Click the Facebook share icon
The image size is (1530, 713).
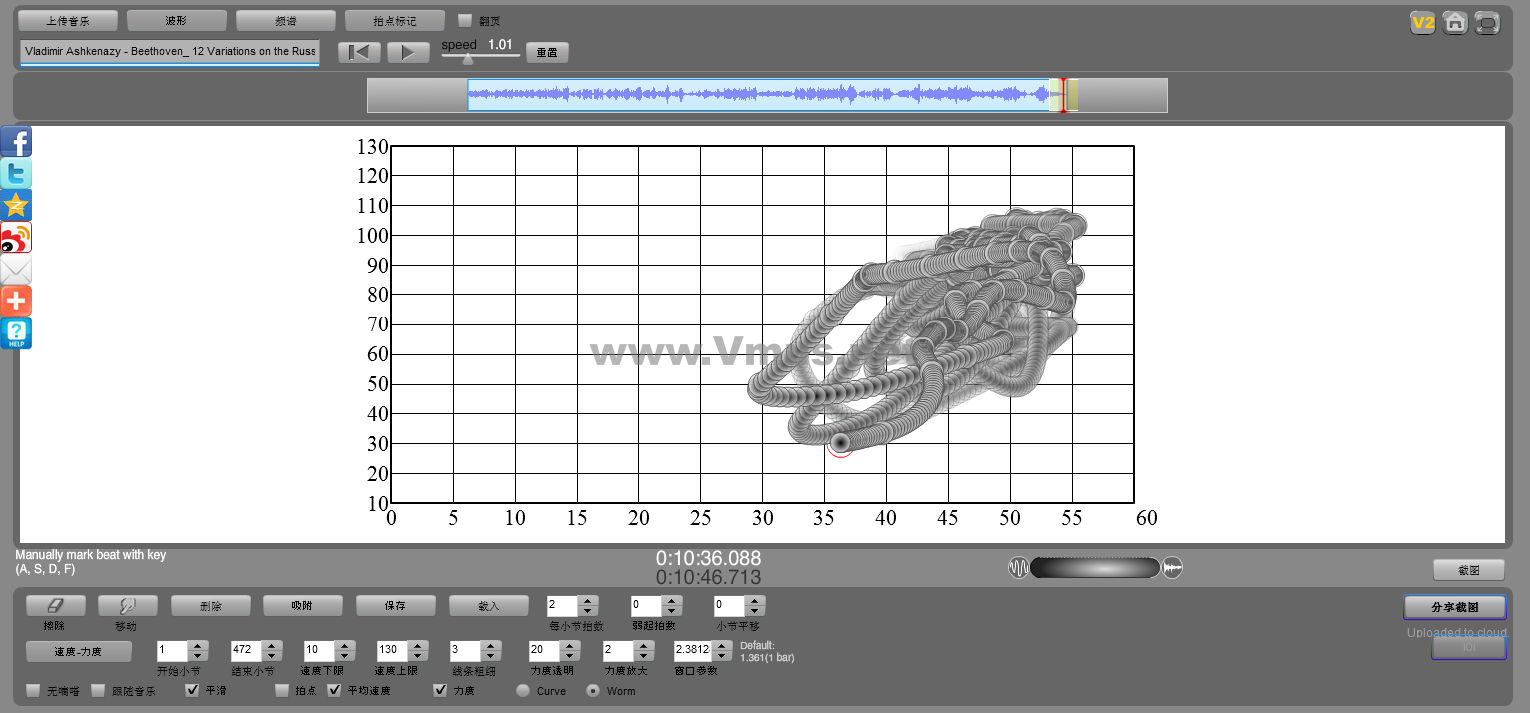16,141
